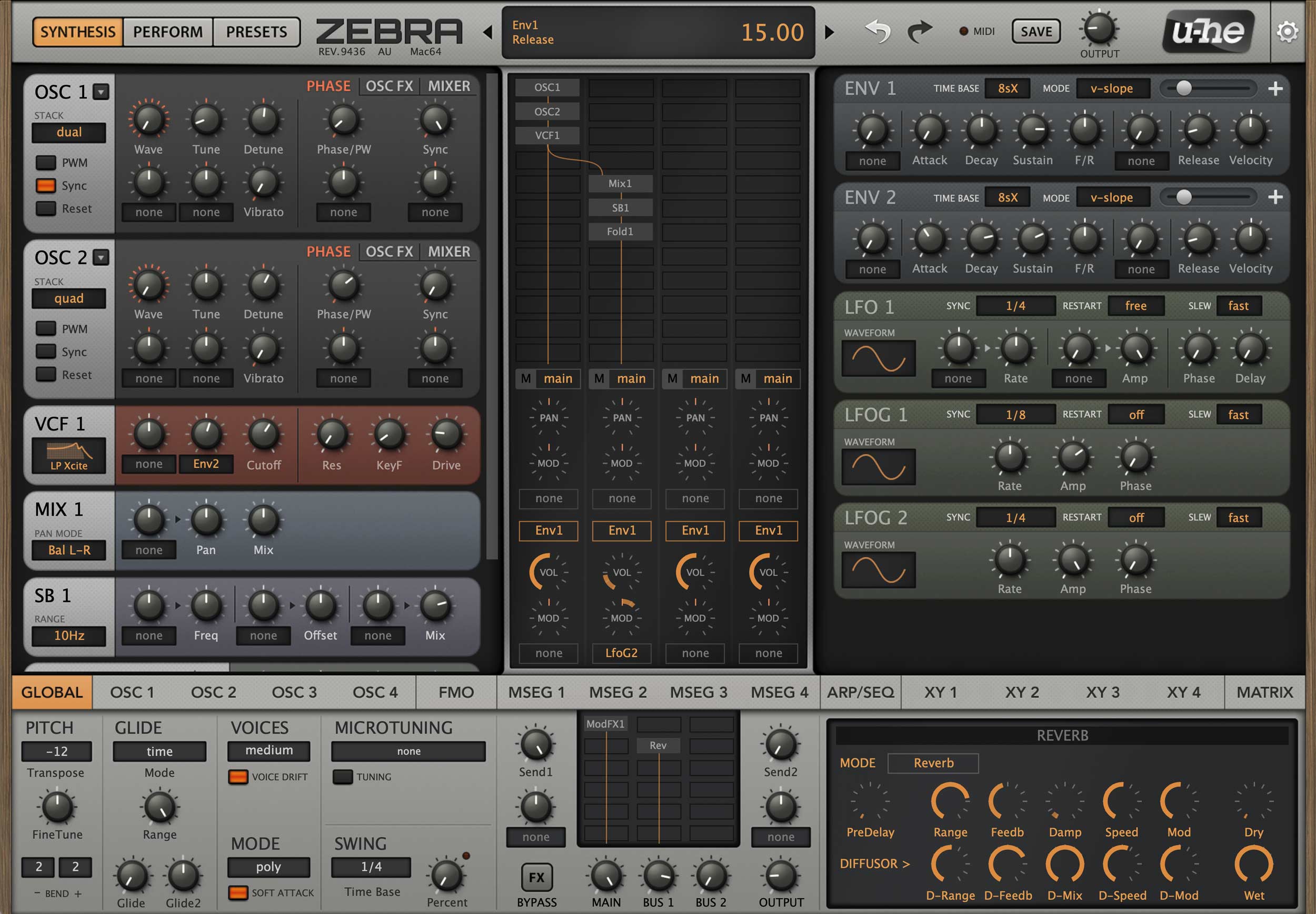This screenshot has height=914, width=1316.
Task: Click the undo arrow icon
Action: coord(878,31)
